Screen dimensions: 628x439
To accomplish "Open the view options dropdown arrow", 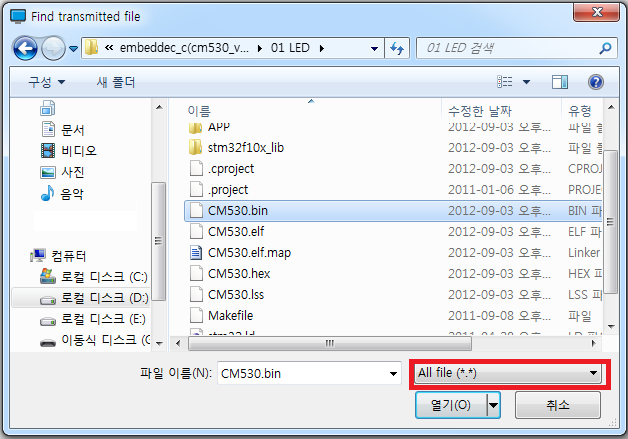I will click(526, 82).
